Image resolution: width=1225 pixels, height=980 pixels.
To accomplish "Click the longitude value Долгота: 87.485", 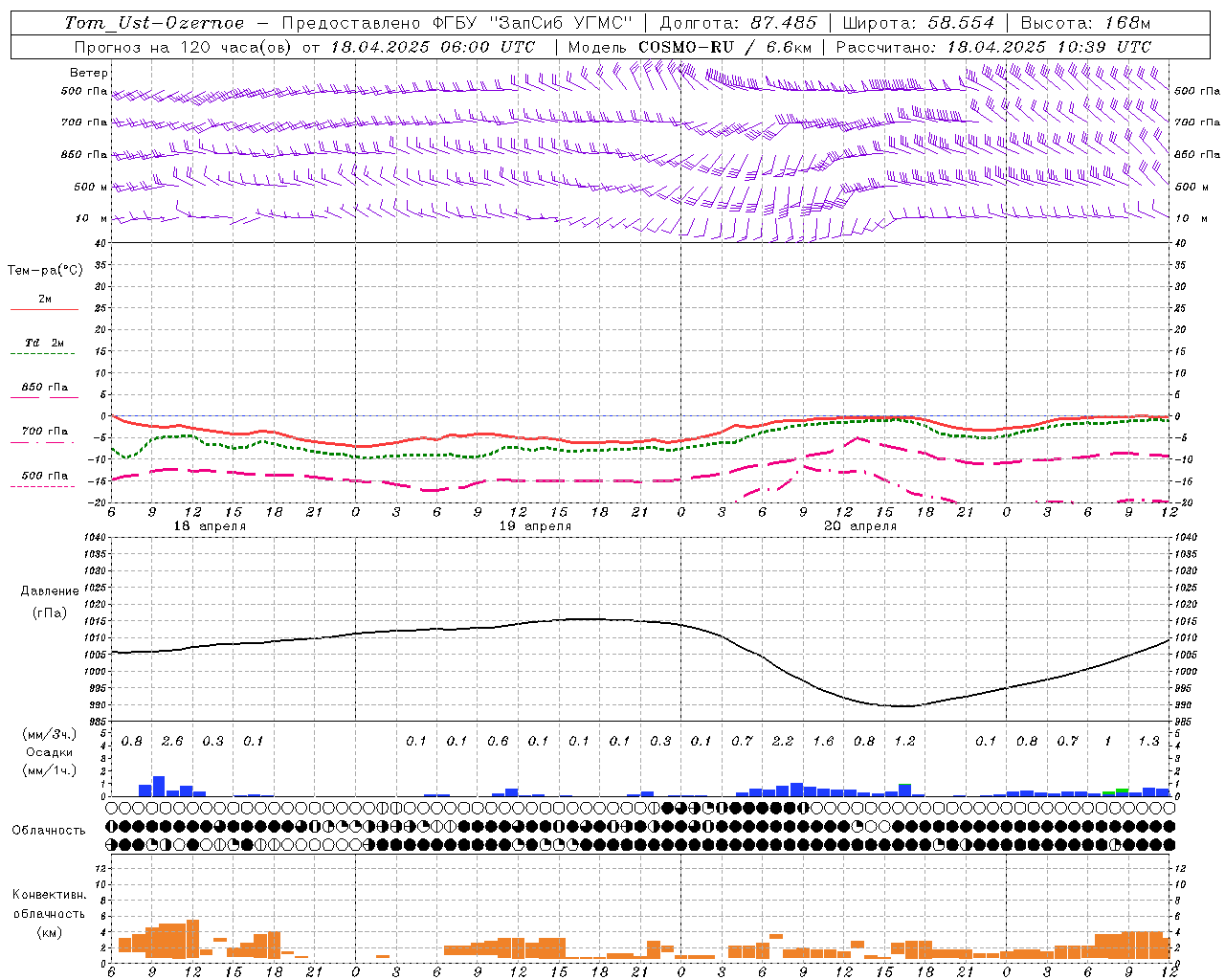I will (x=738, y=23).
